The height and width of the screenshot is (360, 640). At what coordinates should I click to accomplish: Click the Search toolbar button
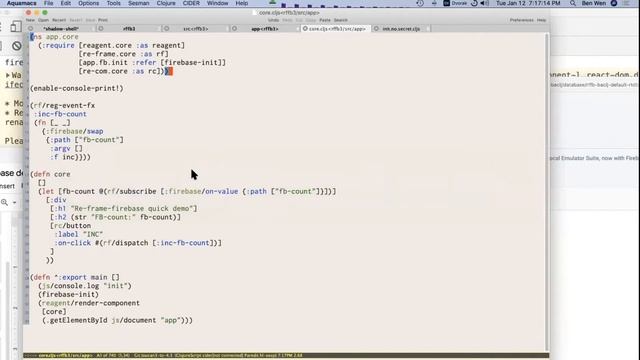coord(341,20)
